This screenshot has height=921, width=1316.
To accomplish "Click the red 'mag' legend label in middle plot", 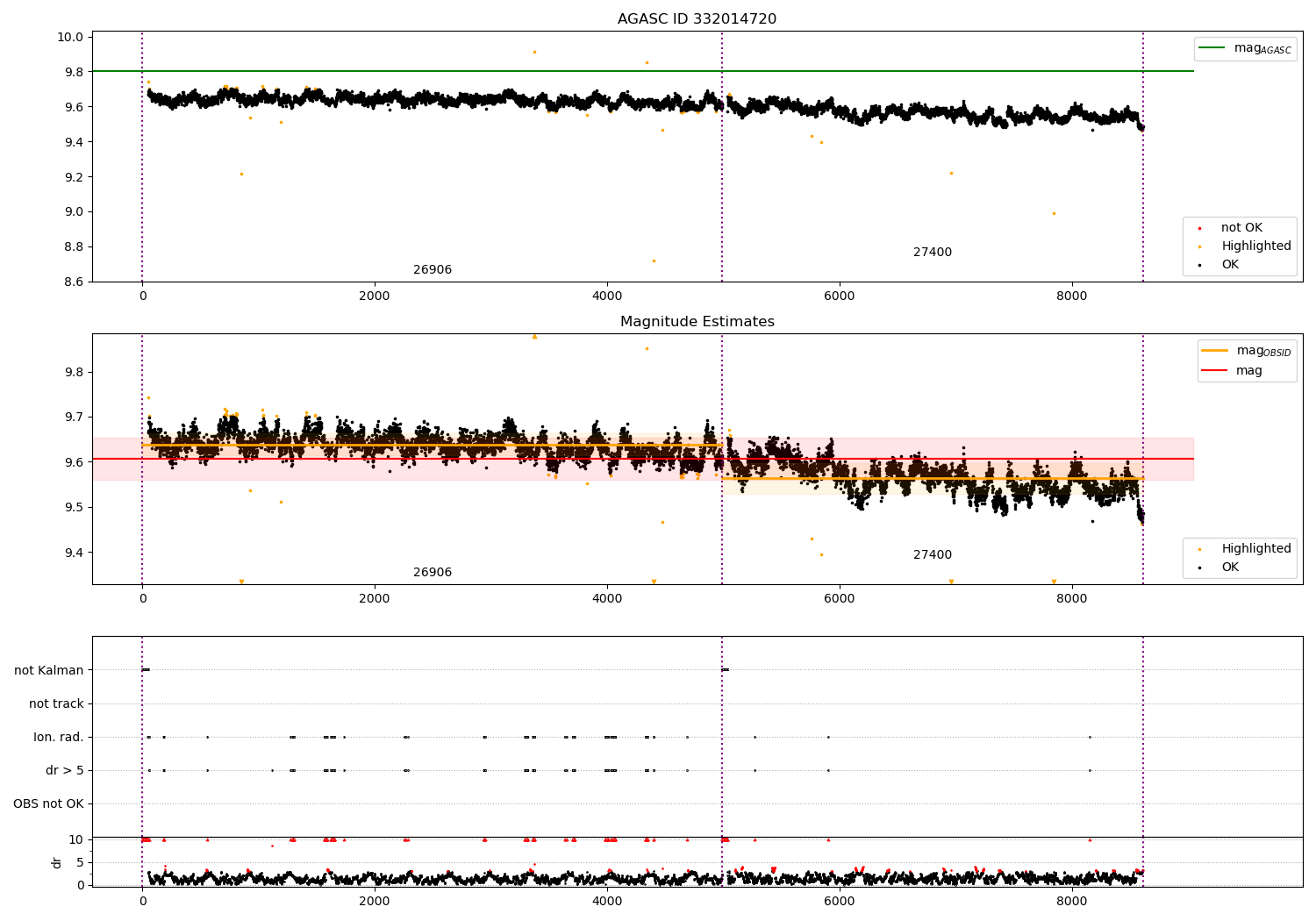I will pyautogui.click(x=1249, y=371).
